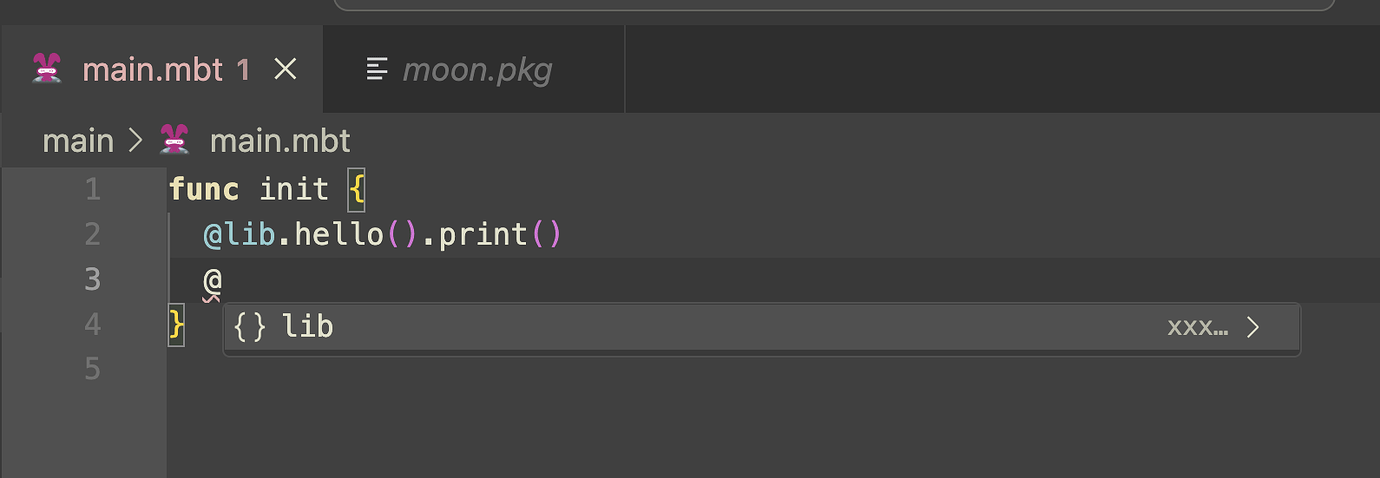
Task: Place cursor after the underlined @ on line 3
Action: pos(223,280)
